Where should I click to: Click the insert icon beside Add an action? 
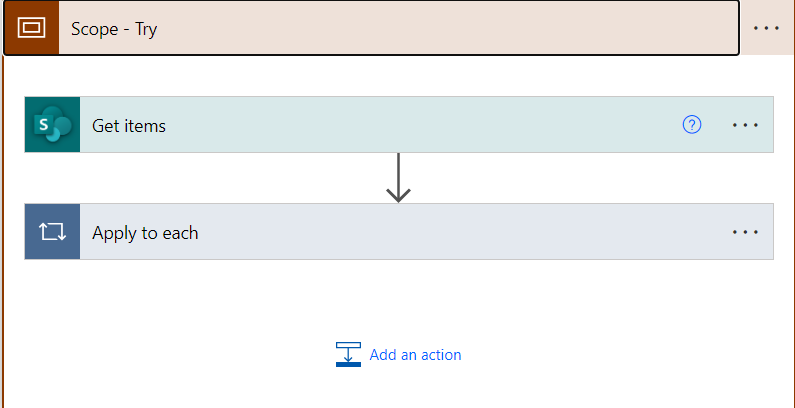click(348, 354)
